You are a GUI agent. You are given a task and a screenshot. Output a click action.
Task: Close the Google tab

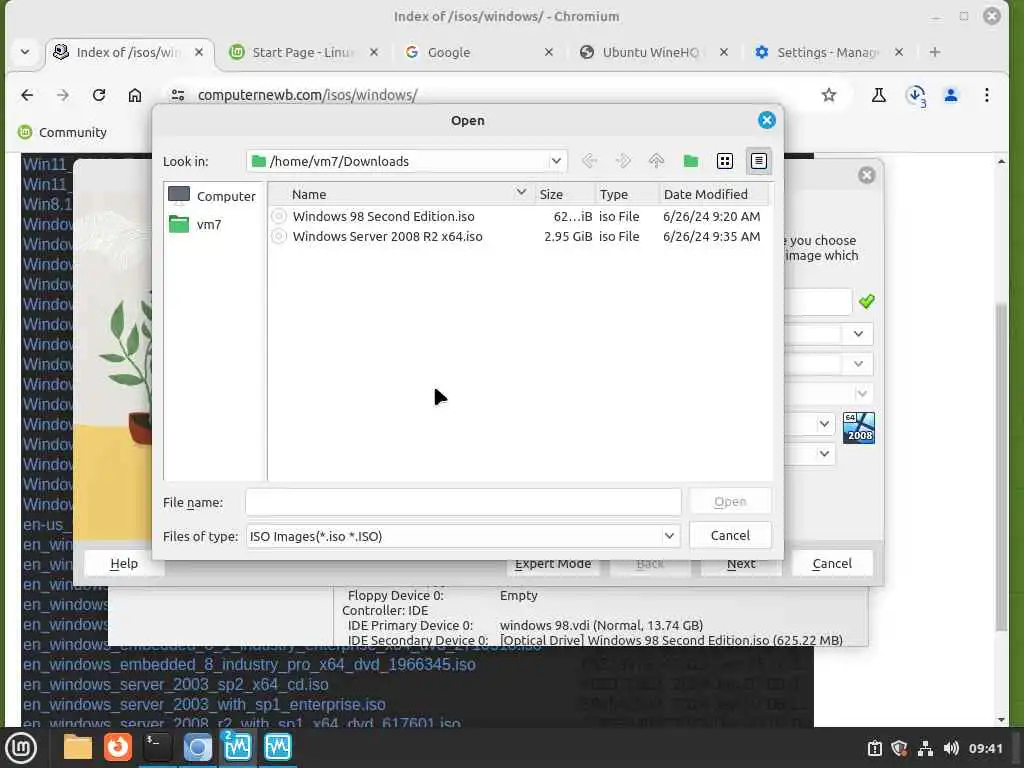pyautogui.click(x=549, y=52)
